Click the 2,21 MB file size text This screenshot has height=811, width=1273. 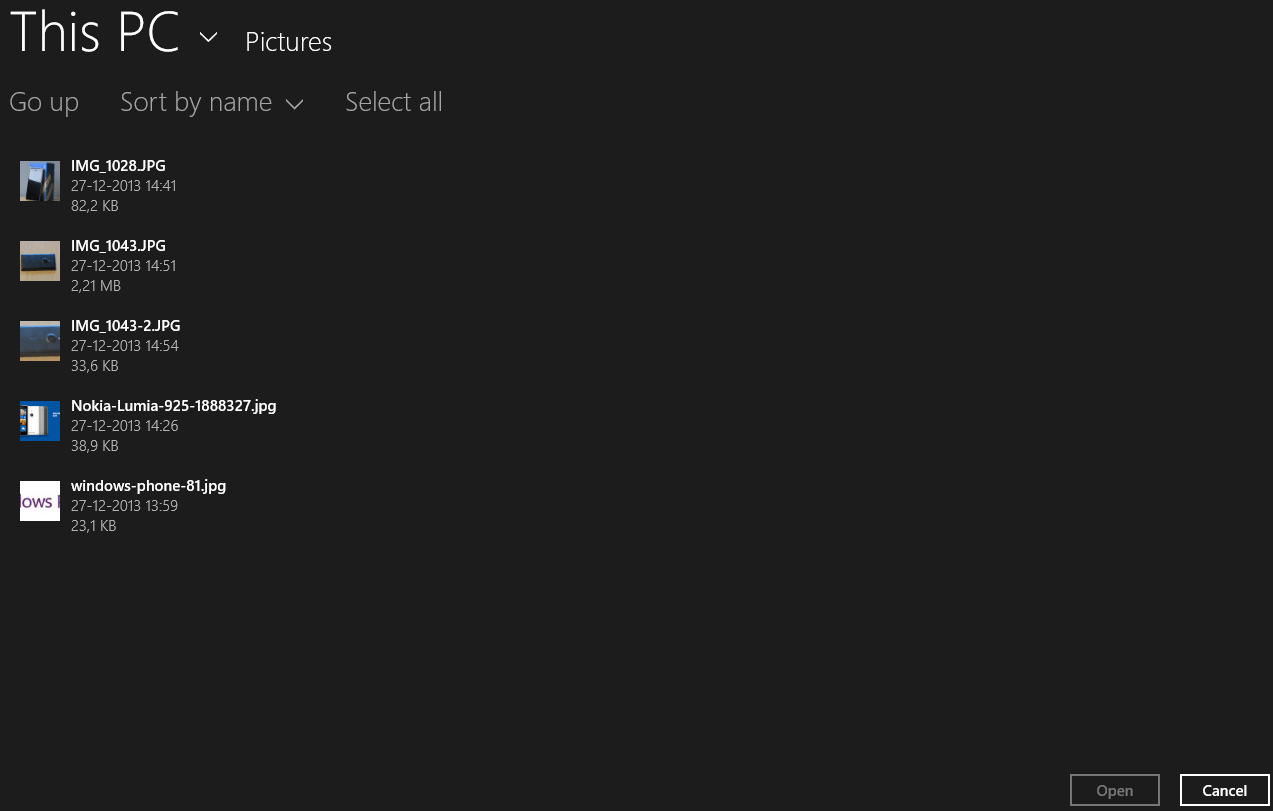(x=96, y=286)
